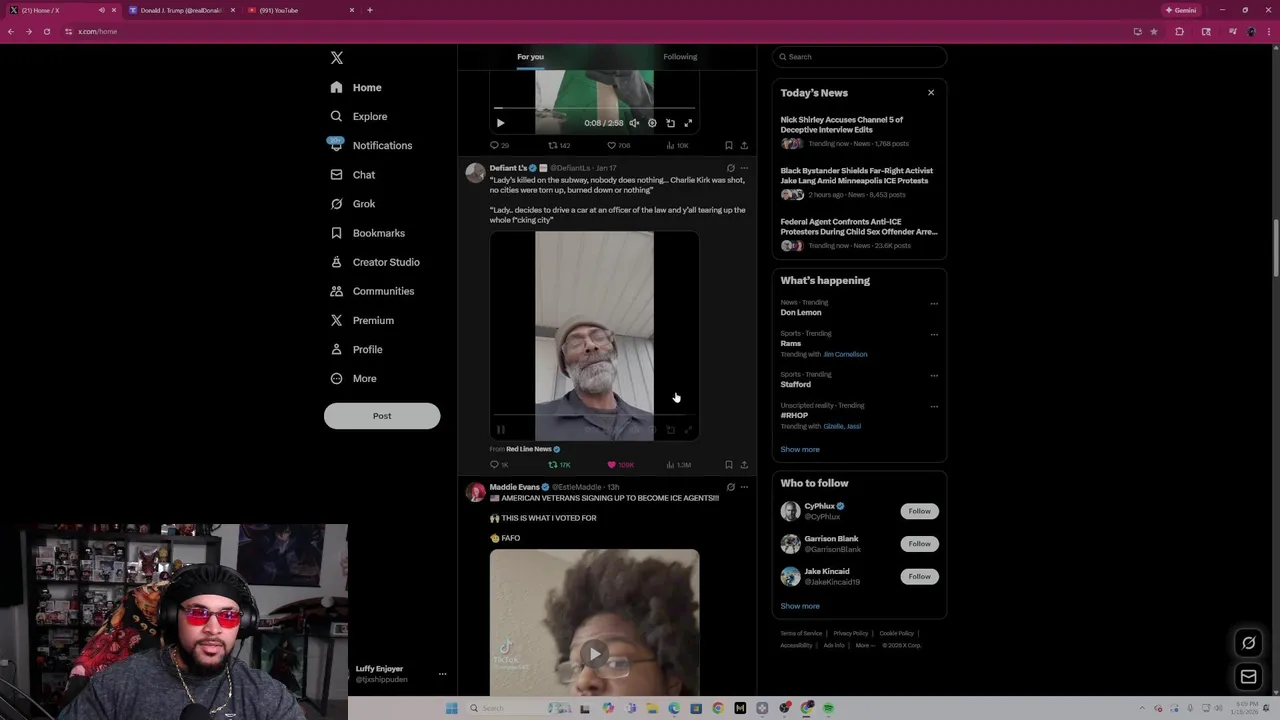Toggle picture-in-picture on the top video
Viewport: 1280px width, 720px height.
pyautogui.click(x=670, y=123)
